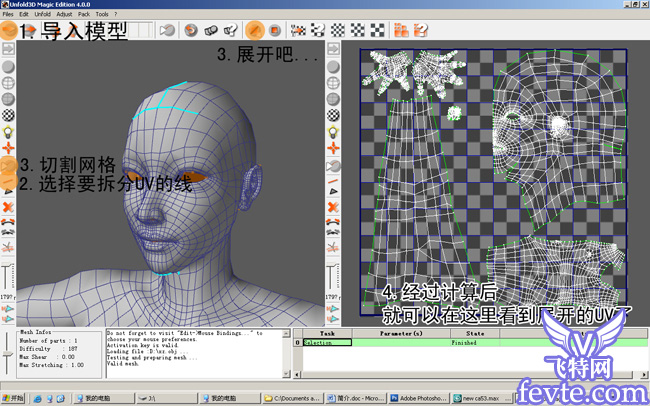Click the orange Pack icon with question mark

[x=420, y=30]
